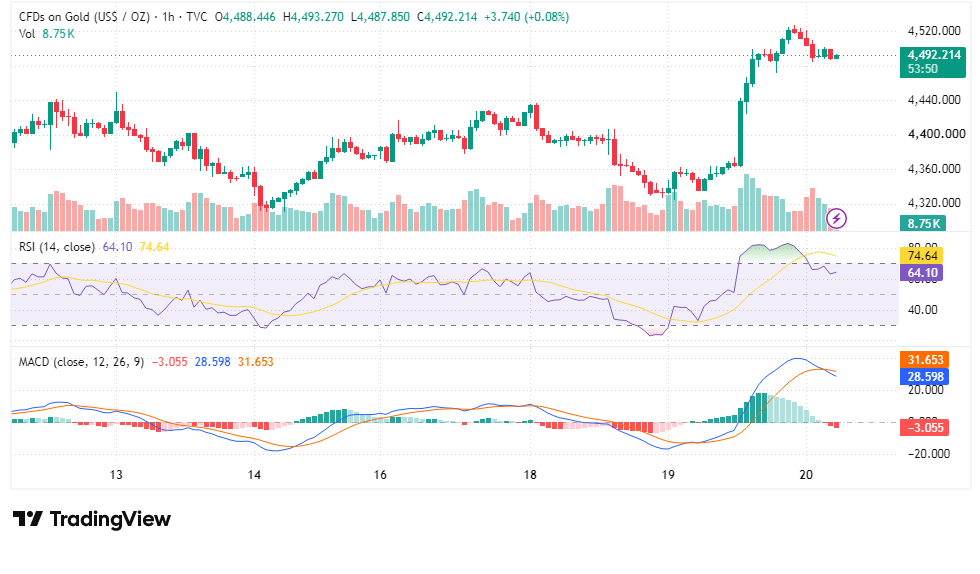Viewport: 980px width, 574px height.
Task: Click the TradingView logo icon
Action: [28, 519]
